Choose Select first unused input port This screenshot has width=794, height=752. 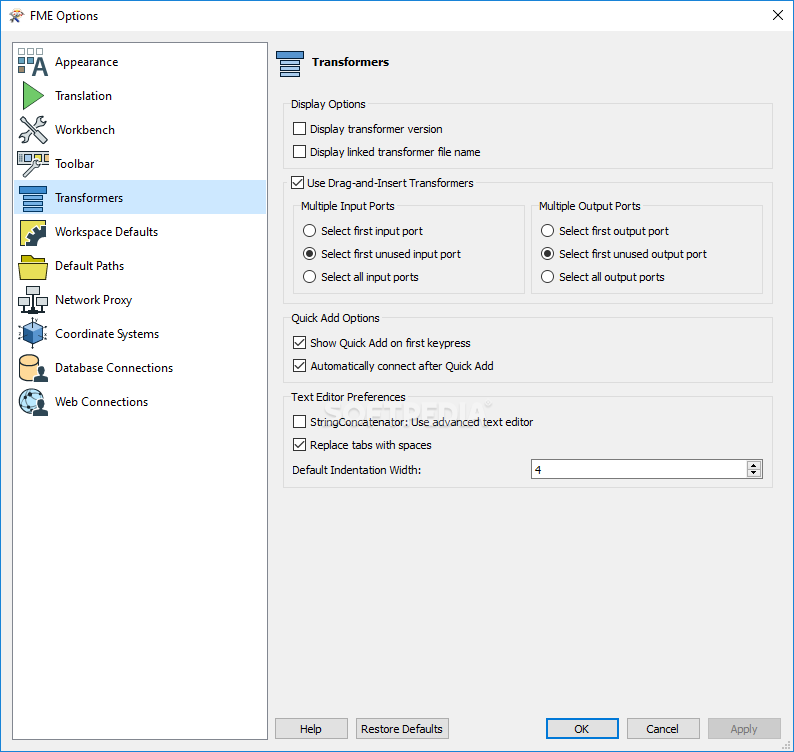pos(309,254)
